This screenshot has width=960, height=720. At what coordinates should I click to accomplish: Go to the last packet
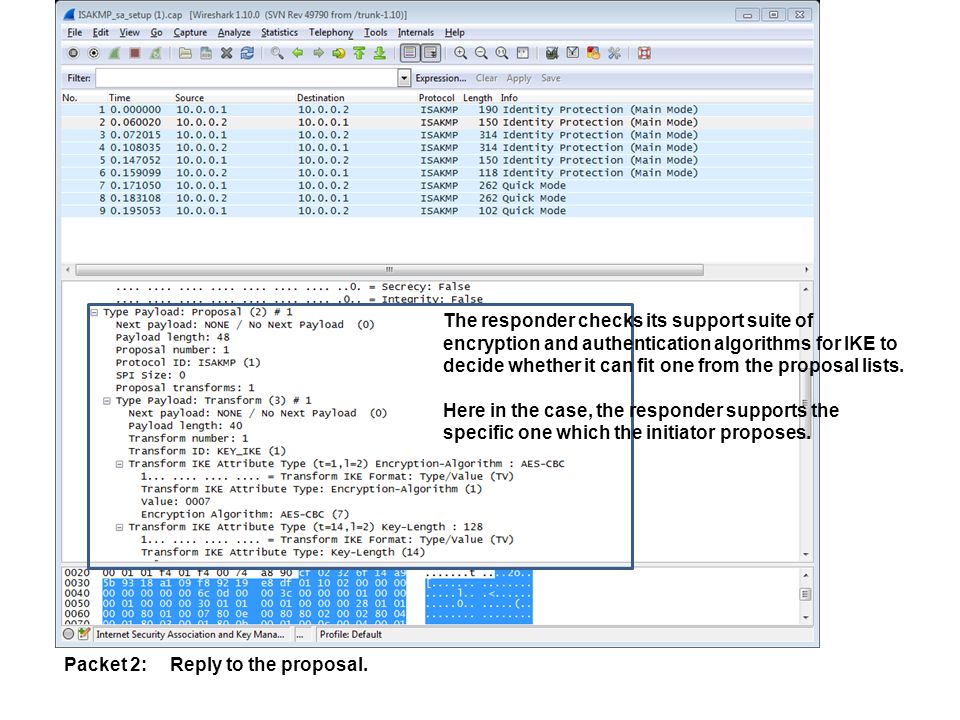point(380,53)
